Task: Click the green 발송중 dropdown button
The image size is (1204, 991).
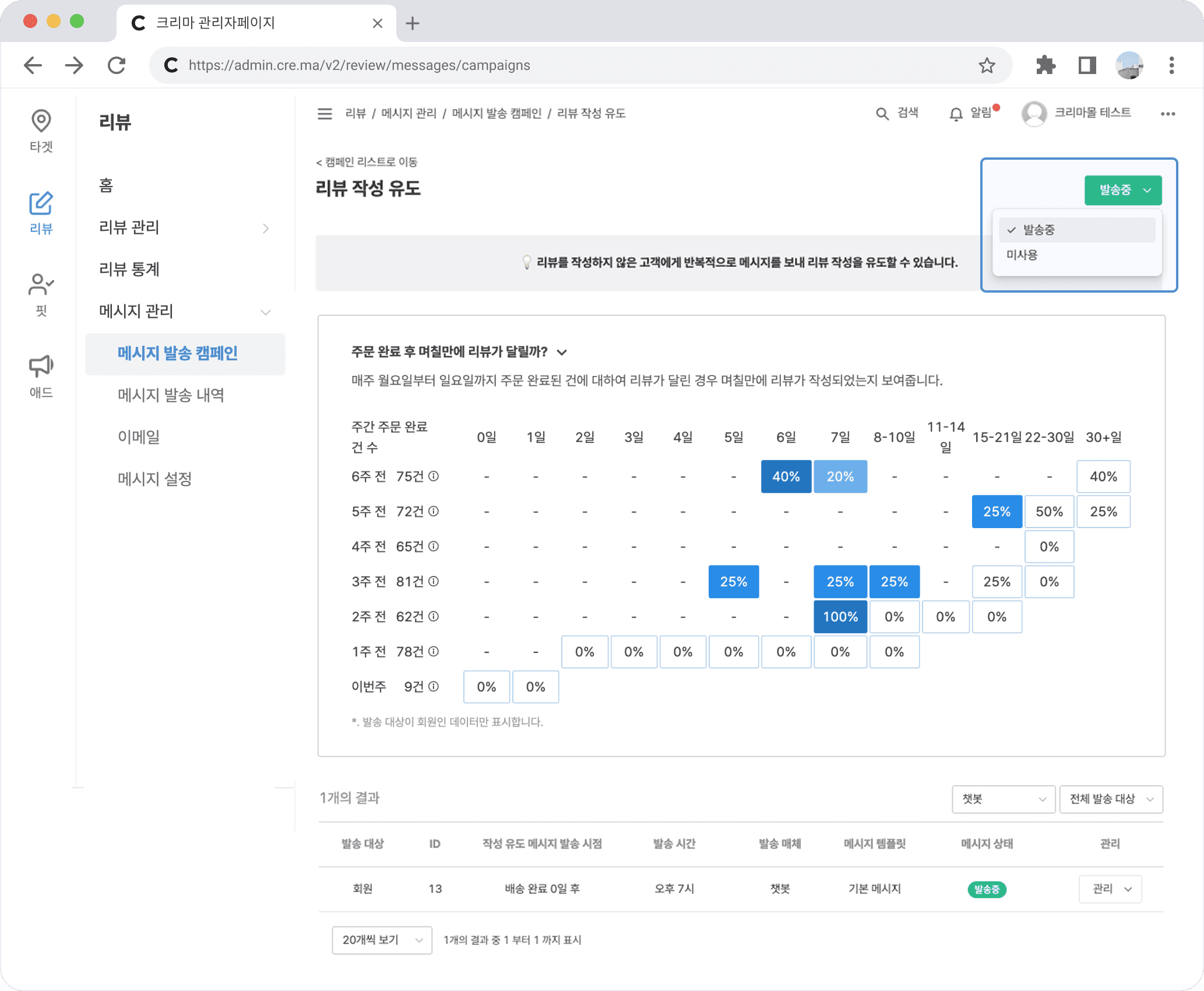Action: pyautogui.click(x=1122, y=190)
